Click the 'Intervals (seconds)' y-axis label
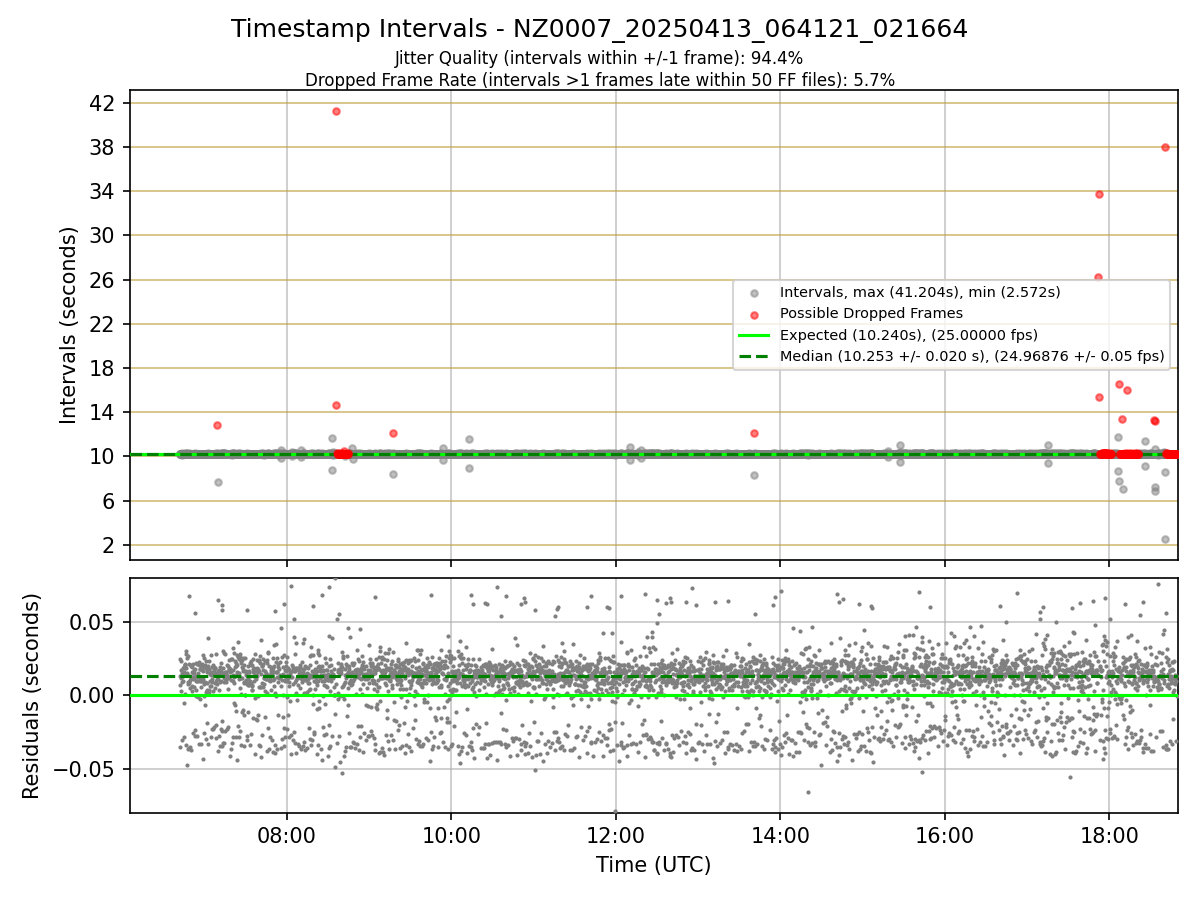The width and height of the screenshot is (1200, 900). pyautogui.click(x=69, y=325)
